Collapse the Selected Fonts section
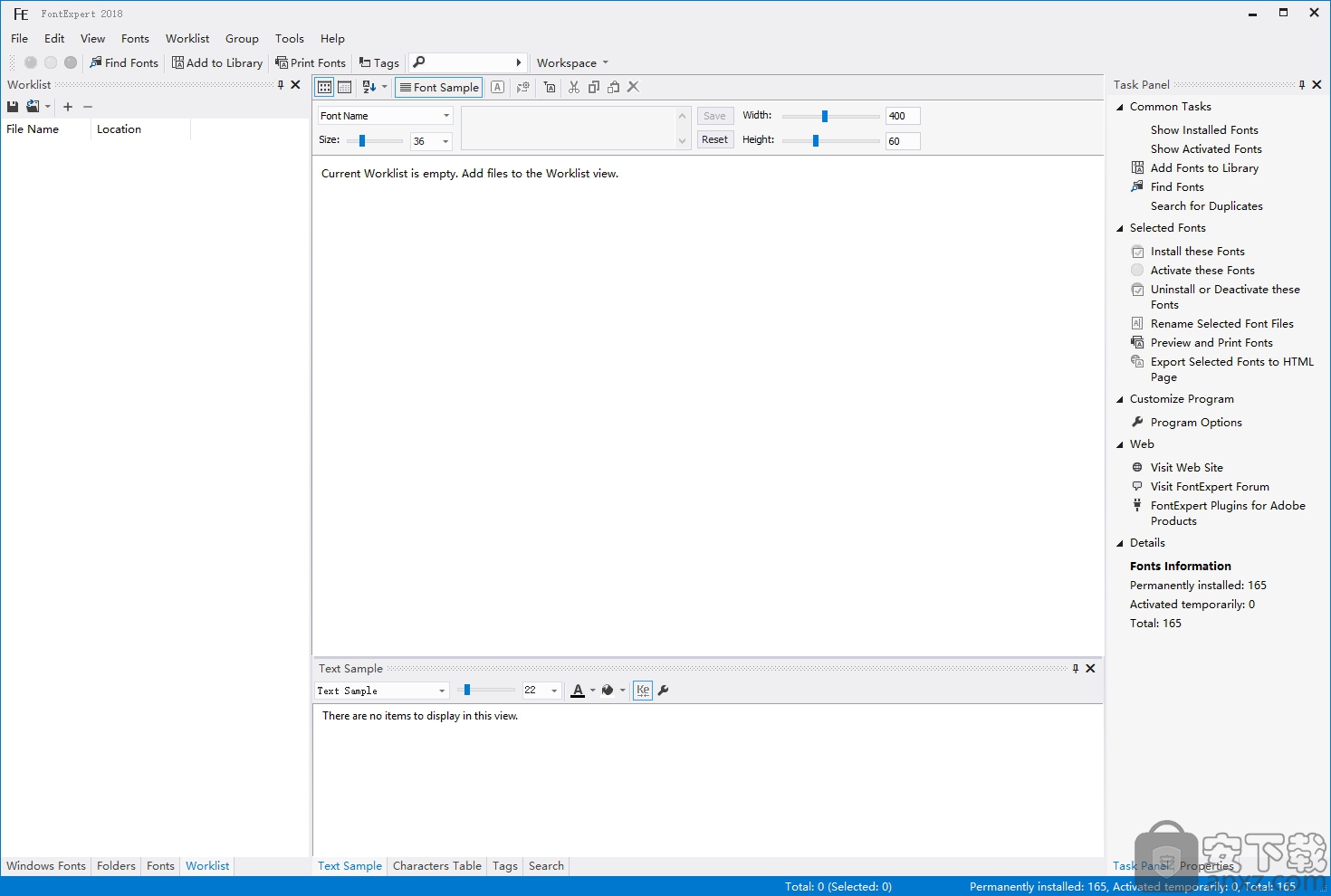 [1120, 228]
